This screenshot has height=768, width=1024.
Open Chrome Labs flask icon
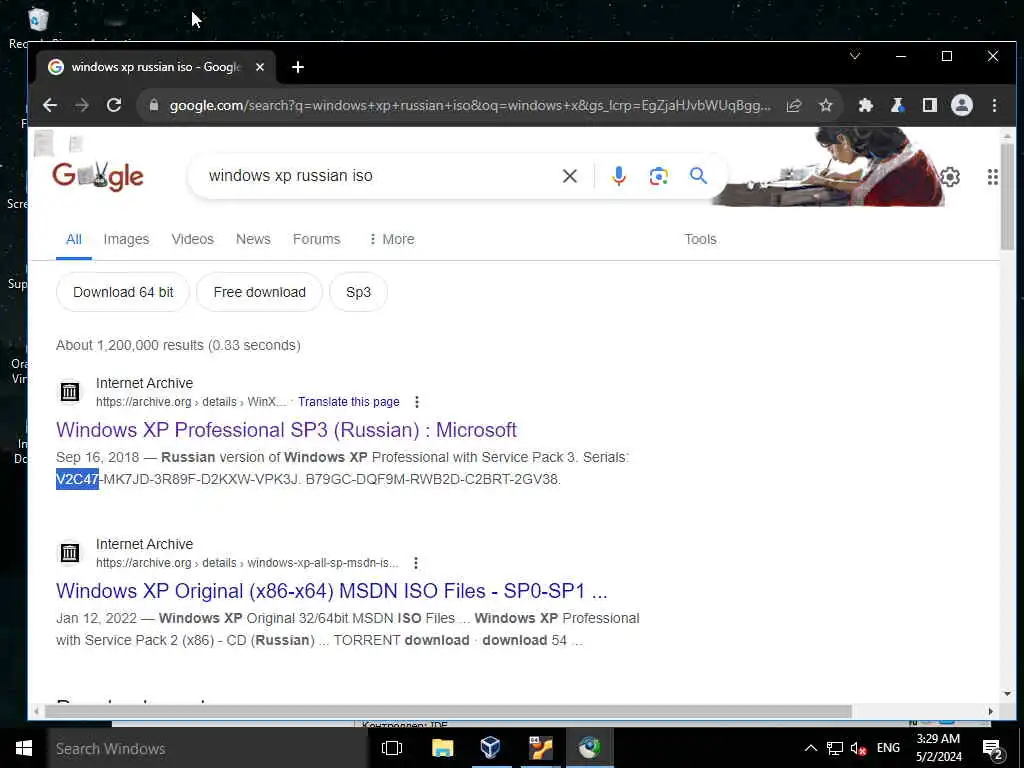[897, 105]
